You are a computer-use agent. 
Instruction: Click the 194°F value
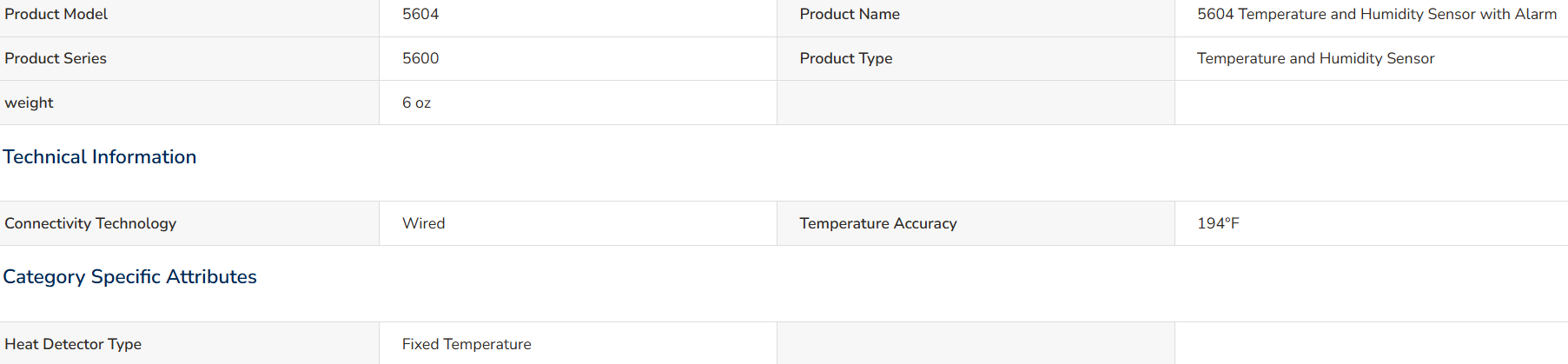pos(1218,223)
